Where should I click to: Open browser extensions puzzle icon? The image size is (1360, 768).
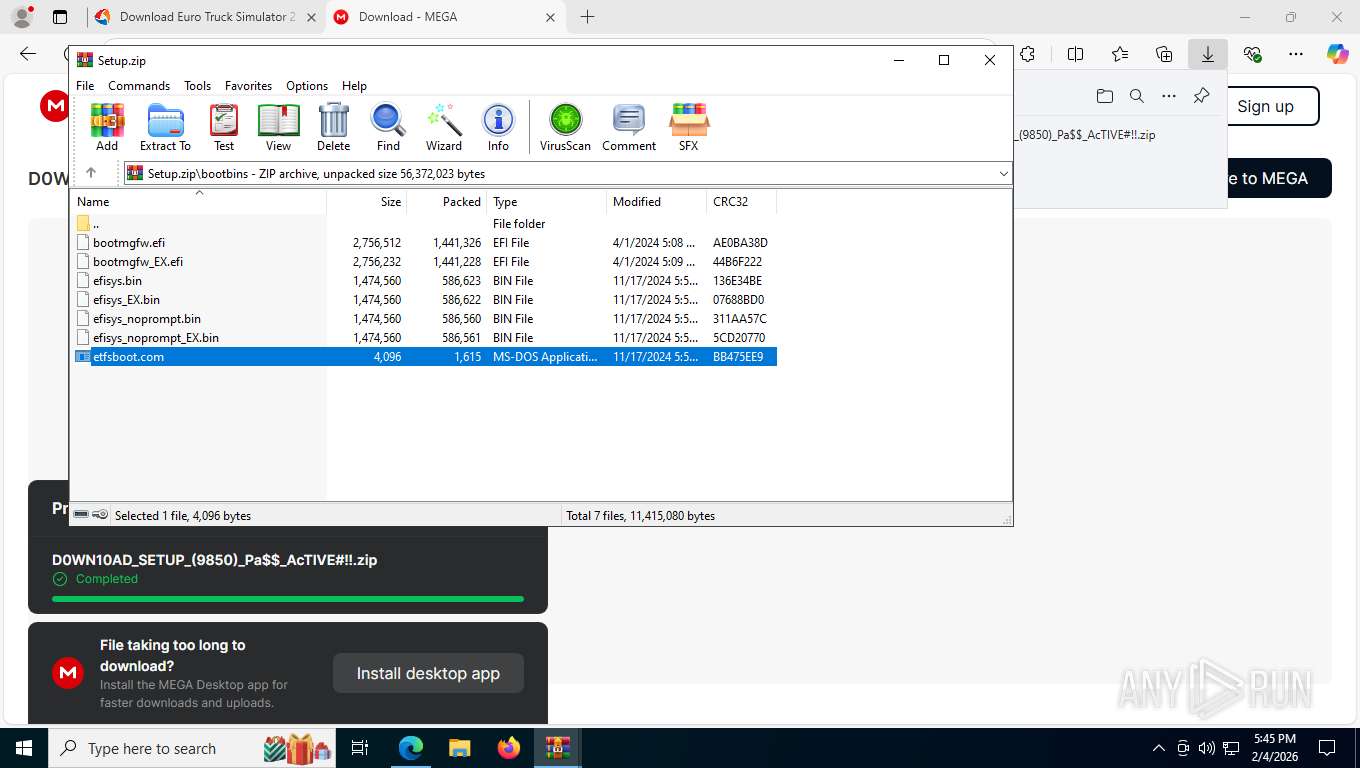tap(1027, 54)
